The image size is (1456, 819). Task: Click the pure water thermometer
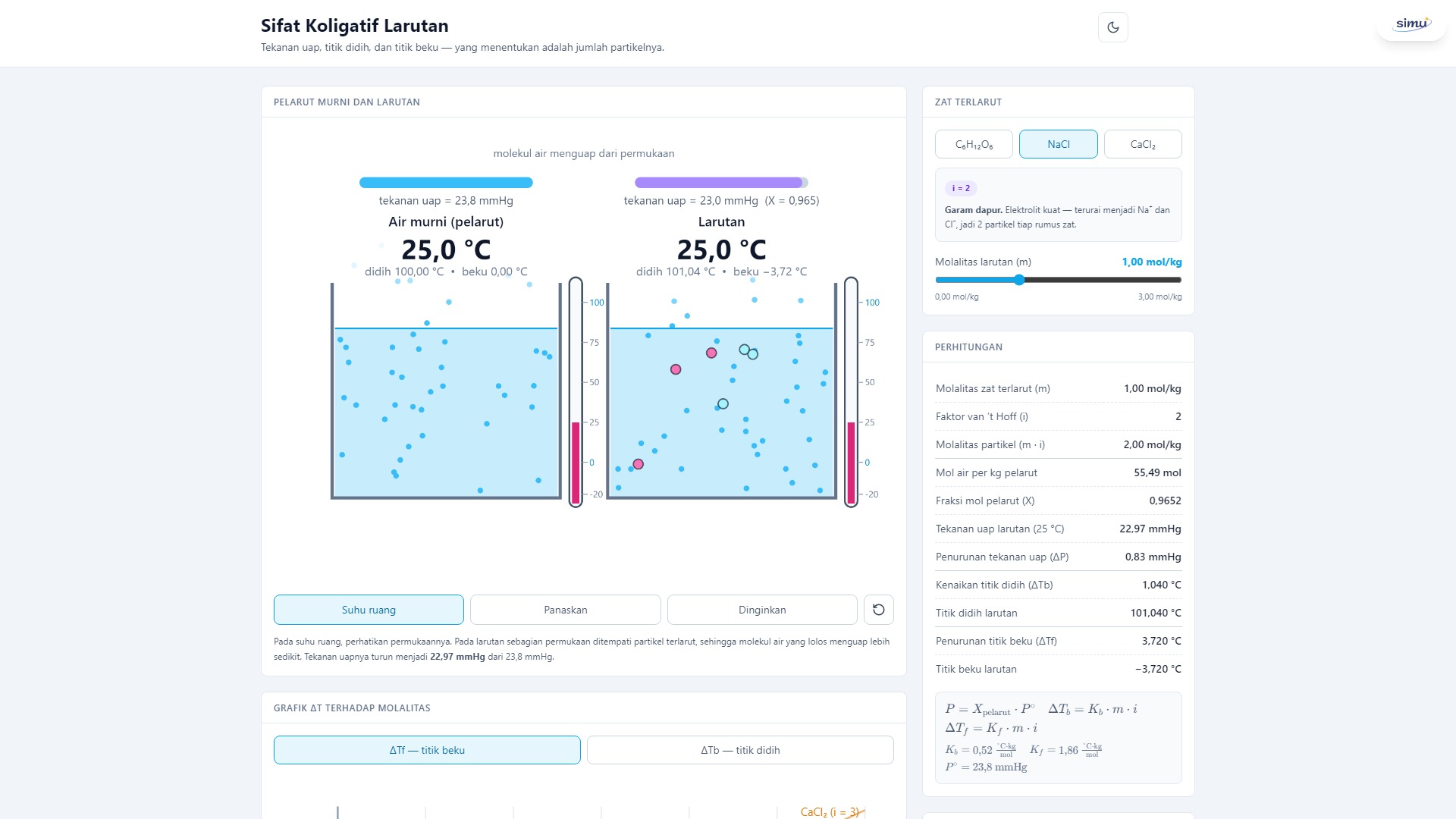[576, 391]
